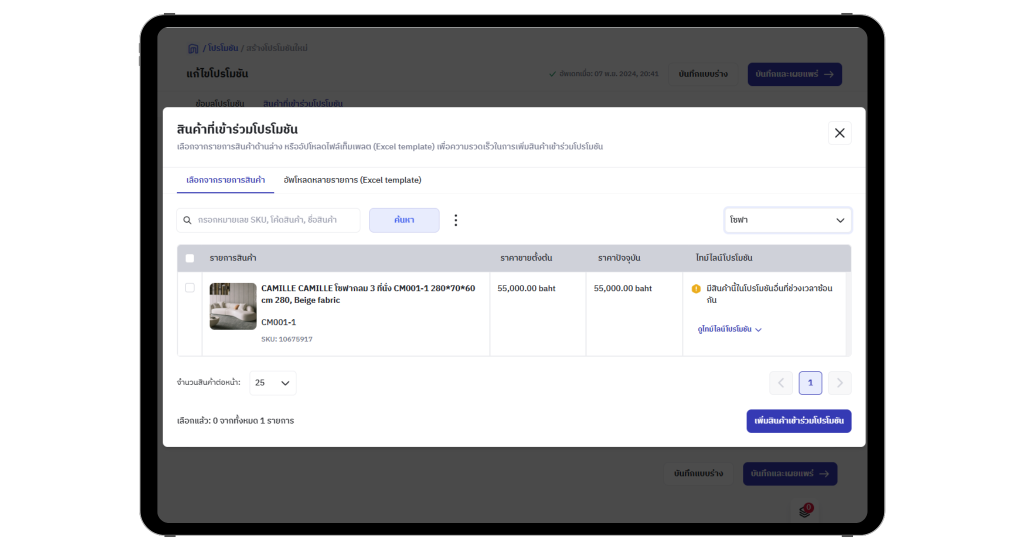
Task: Tick the select-all checkbox in table header
Action: tap(190, 258)
